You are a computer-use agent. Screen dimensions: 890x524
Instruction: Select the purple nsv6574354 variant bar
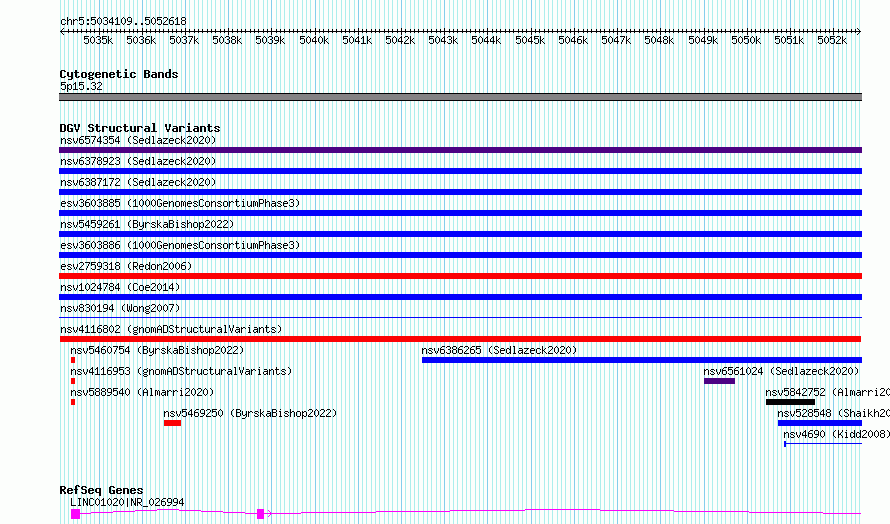pyautogui.click(x=460, y=150)
